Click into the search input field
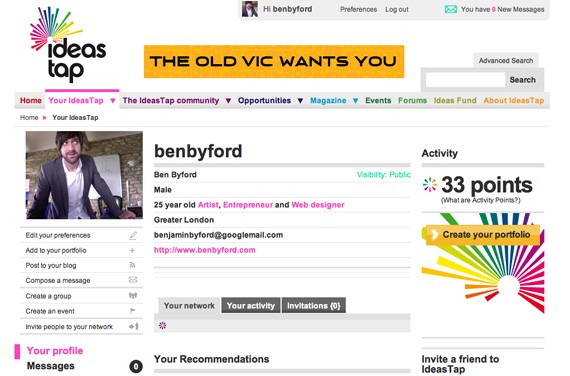 coord(465,80)
